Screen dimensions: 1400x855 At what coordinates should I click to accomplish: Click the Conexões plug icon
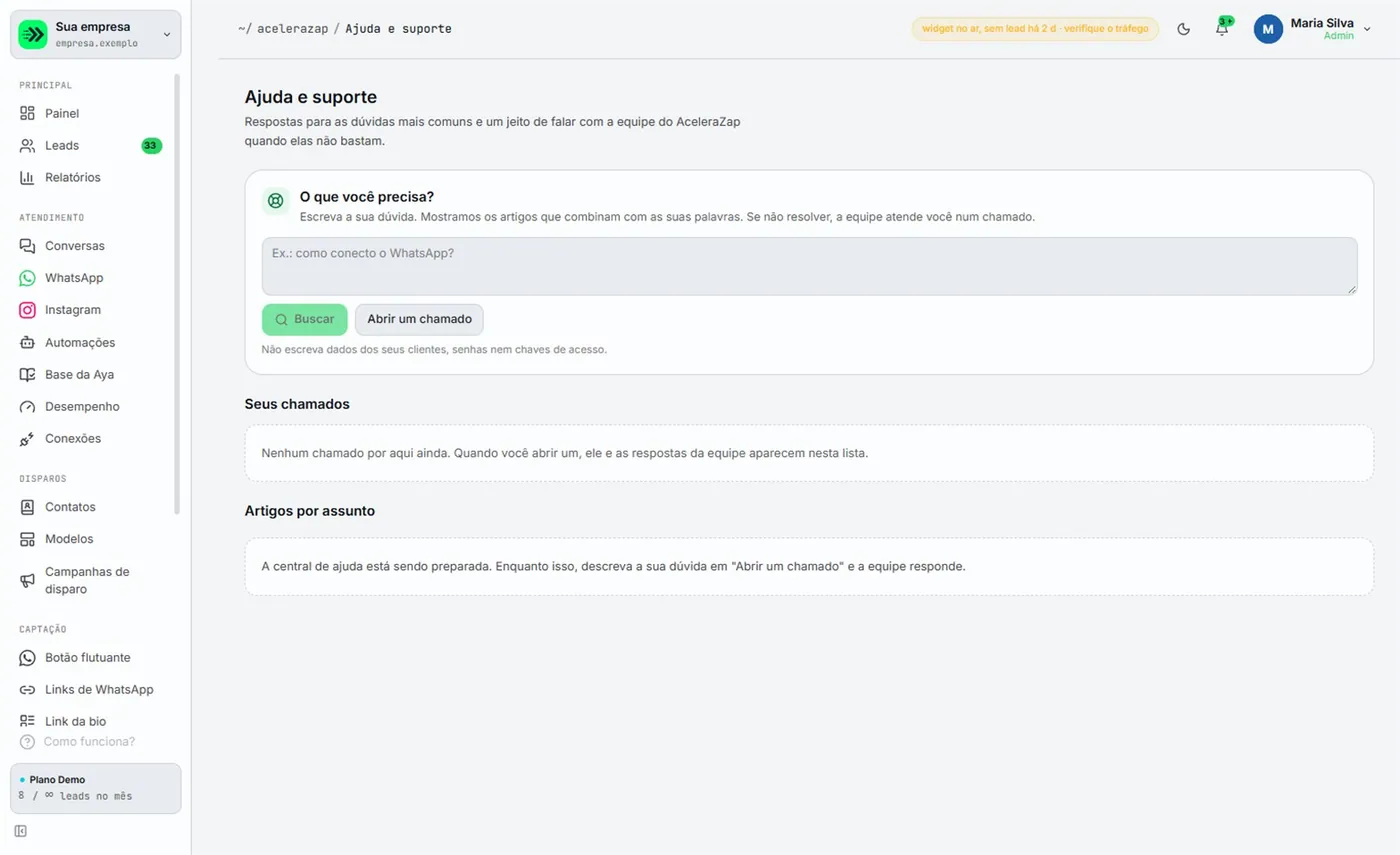tap(27, 439)
